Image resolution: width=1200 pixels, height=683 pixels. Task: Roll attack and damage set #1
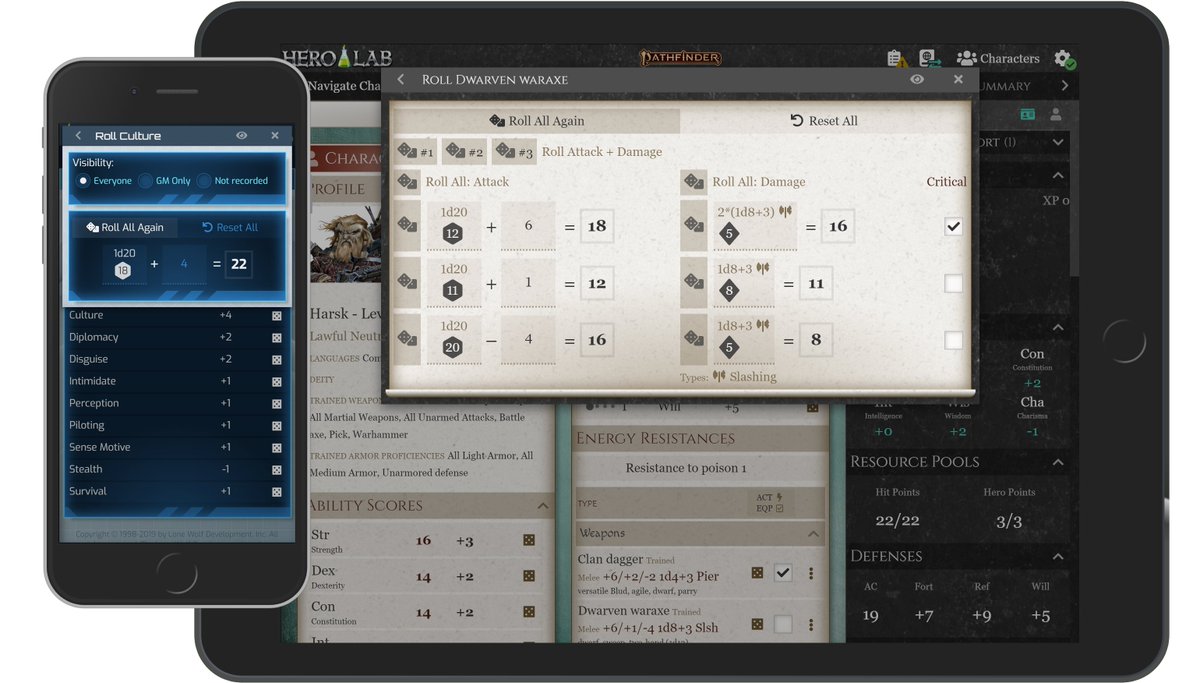(416, 152)
